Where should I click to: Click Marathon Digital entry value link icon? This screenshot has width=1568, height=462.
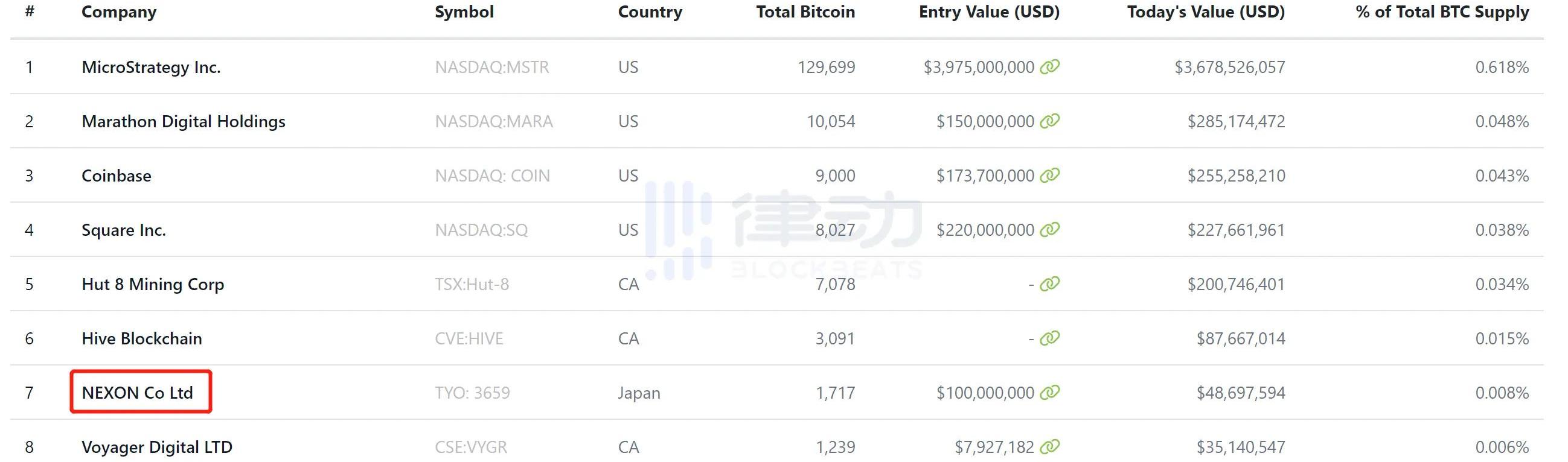[x=1049, y=121]
